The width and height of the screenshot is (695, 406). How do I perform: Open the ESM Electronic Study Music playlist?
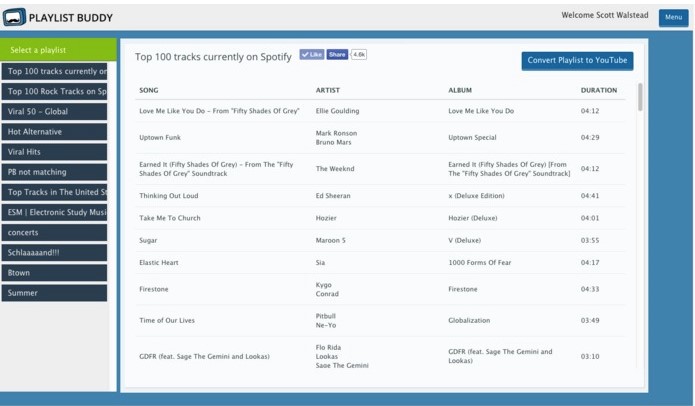[54, 212]
